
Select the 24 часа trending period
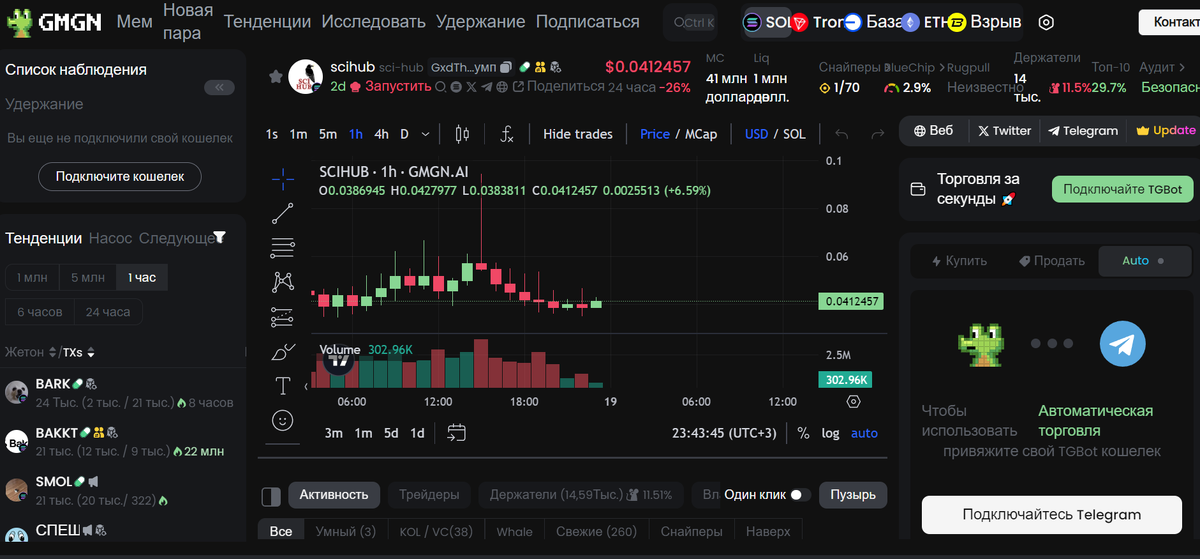tap(107, 312)
